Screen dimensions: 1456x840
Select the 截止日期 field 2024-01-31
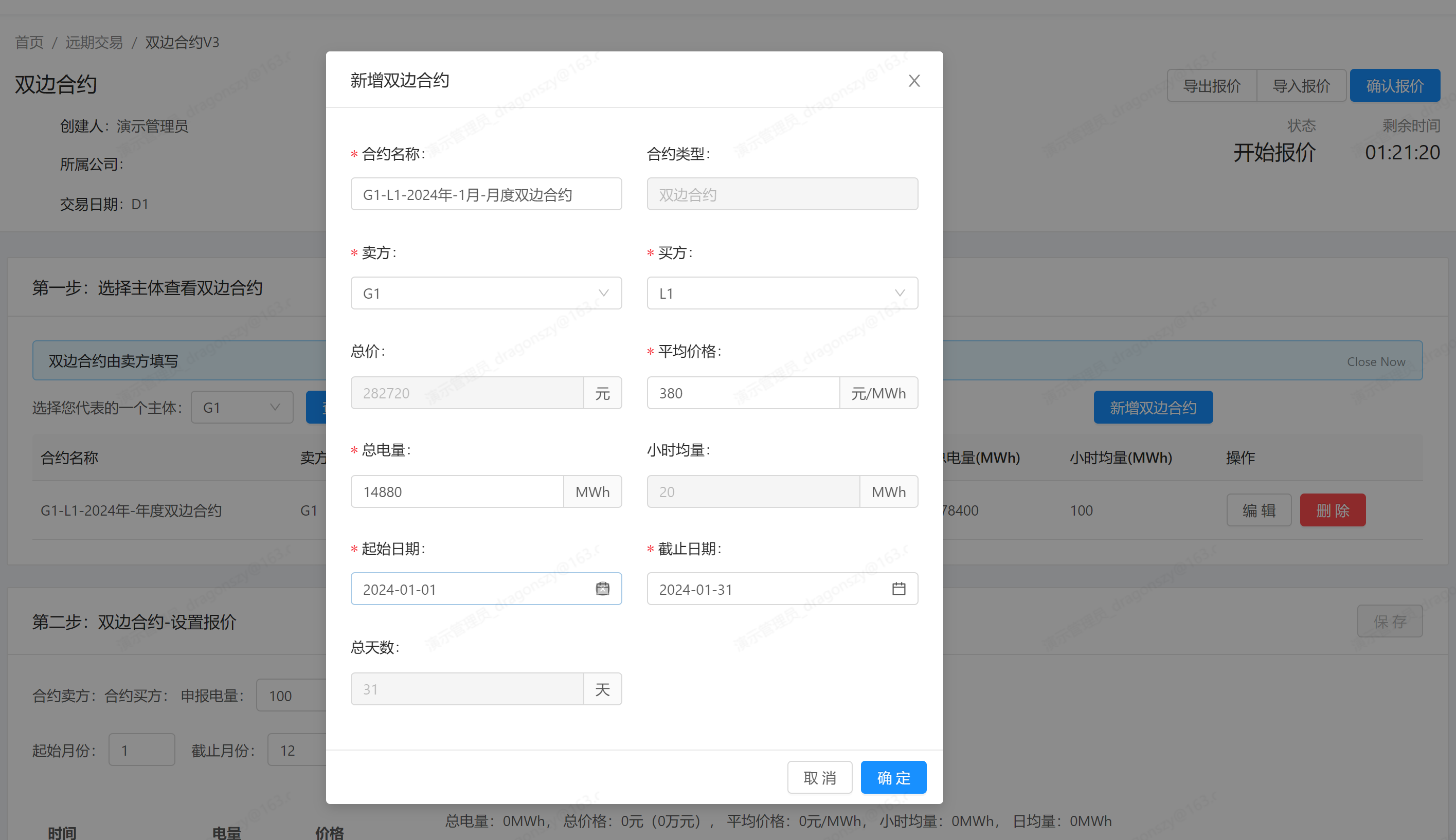tap(782, 589)
